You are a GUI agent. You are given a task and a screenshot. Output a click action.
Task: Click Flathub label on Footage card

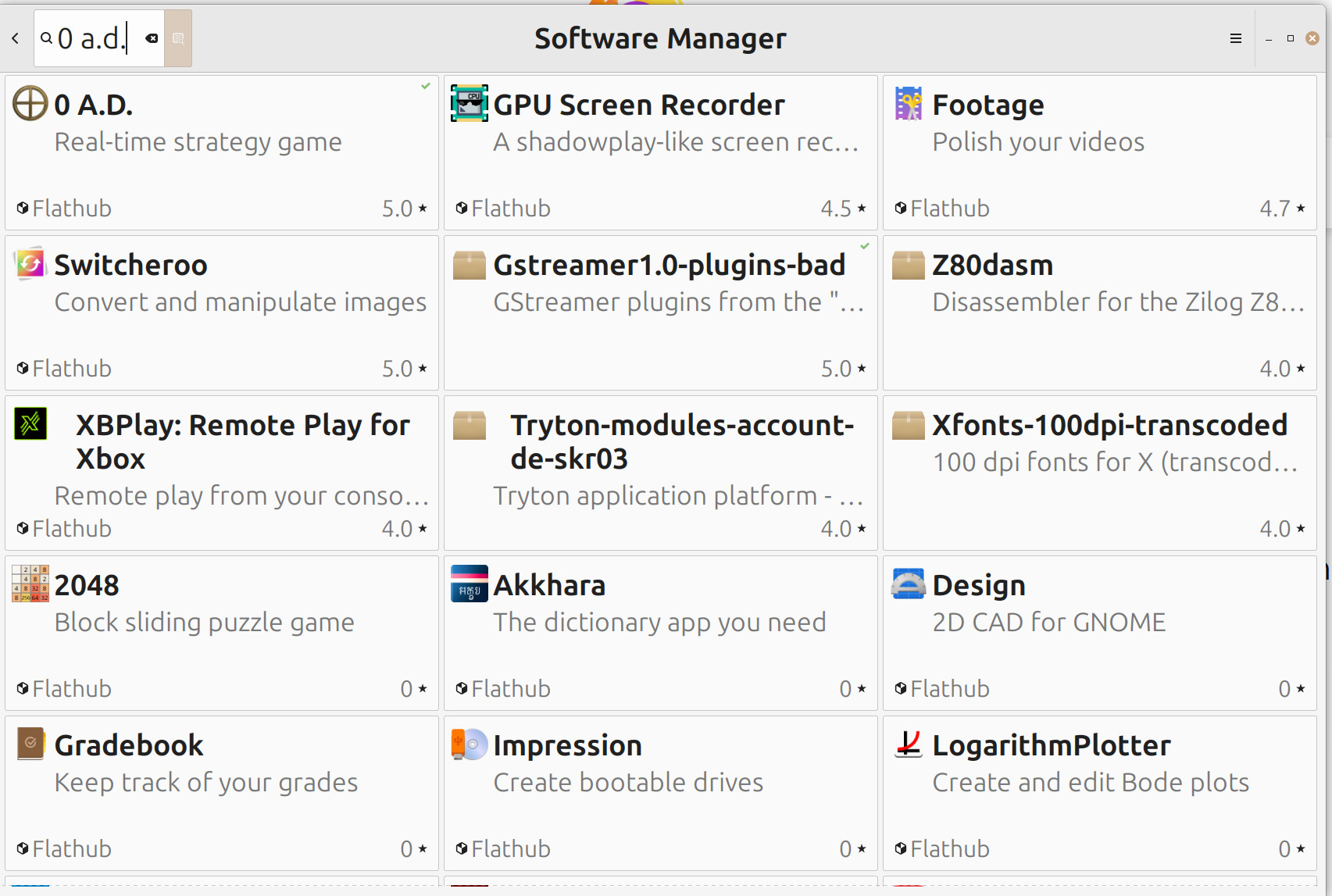(x=950, y=209)
